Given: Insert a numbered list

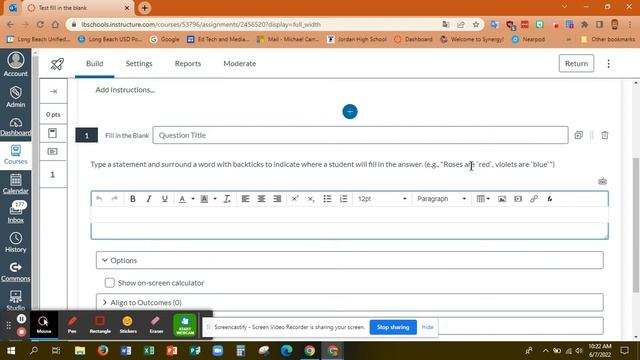Looking at the screenshot, I should pos(343,199).
